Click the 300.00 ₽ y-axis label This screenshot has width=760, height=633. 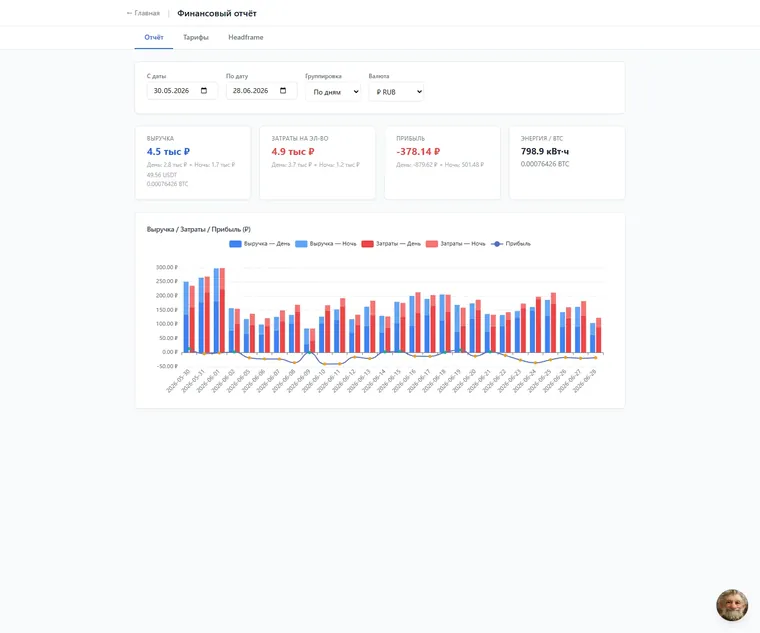pyautogui.click(x=167, y=268)
